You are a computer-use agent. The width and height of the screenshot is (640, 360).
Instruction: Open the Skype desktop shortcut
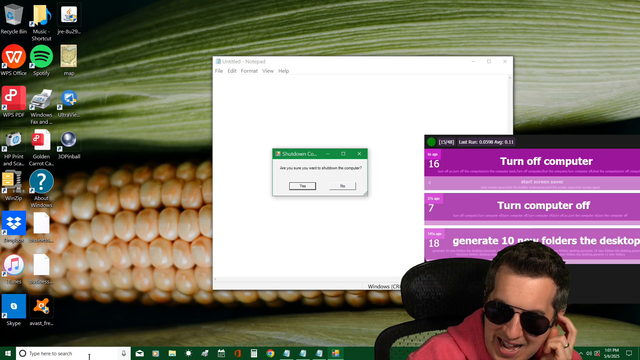click(13, 310)
